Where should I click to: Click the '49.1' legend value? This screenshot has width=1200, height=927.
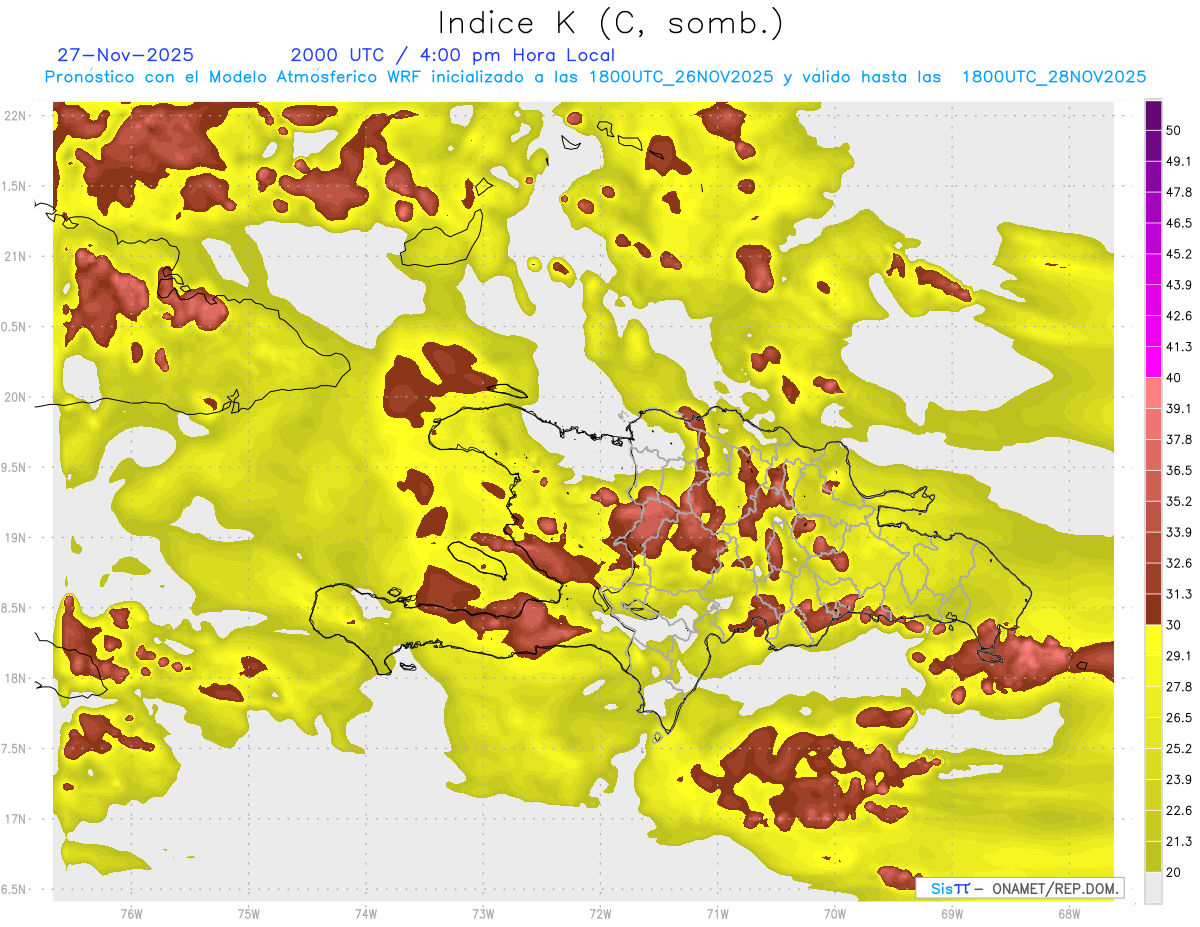1179,161
